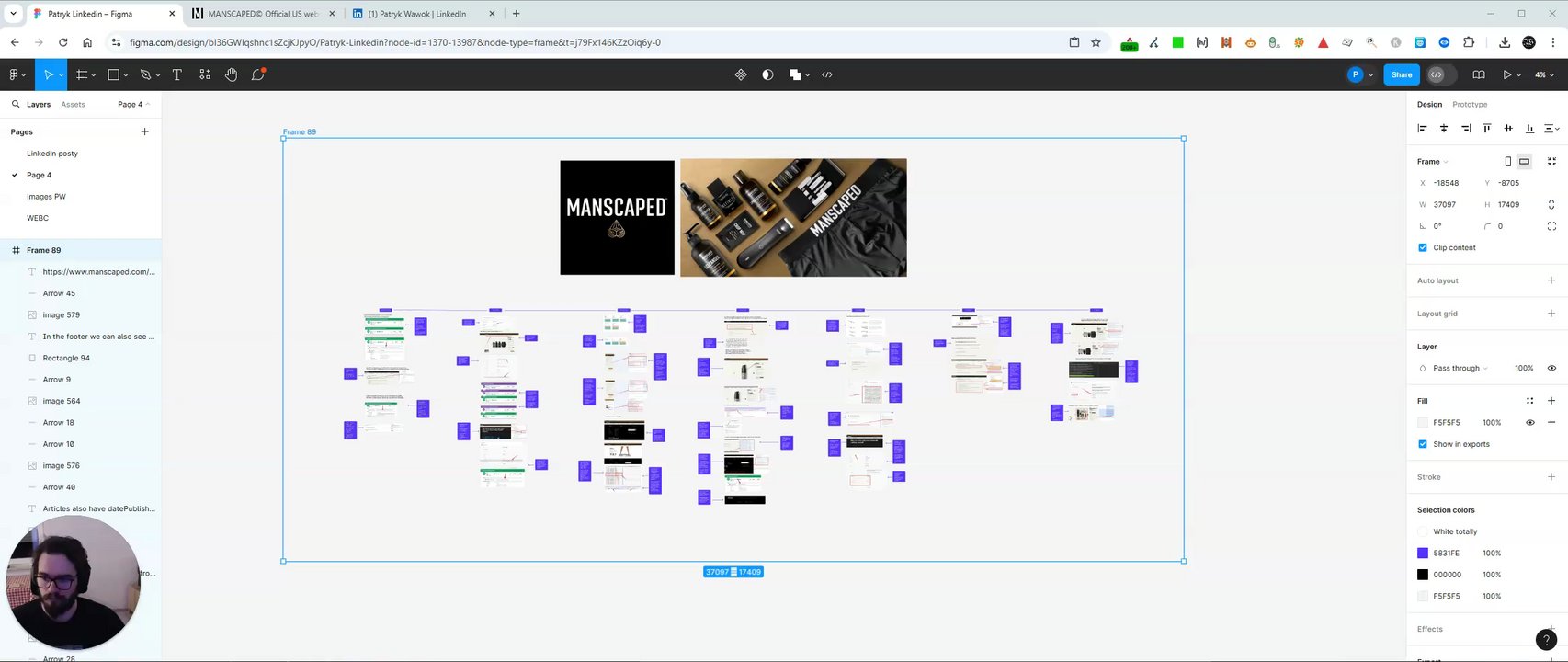Viewport: 1568px width, 662px height.
Task: Select the Text tool
Action: [176, 74]
